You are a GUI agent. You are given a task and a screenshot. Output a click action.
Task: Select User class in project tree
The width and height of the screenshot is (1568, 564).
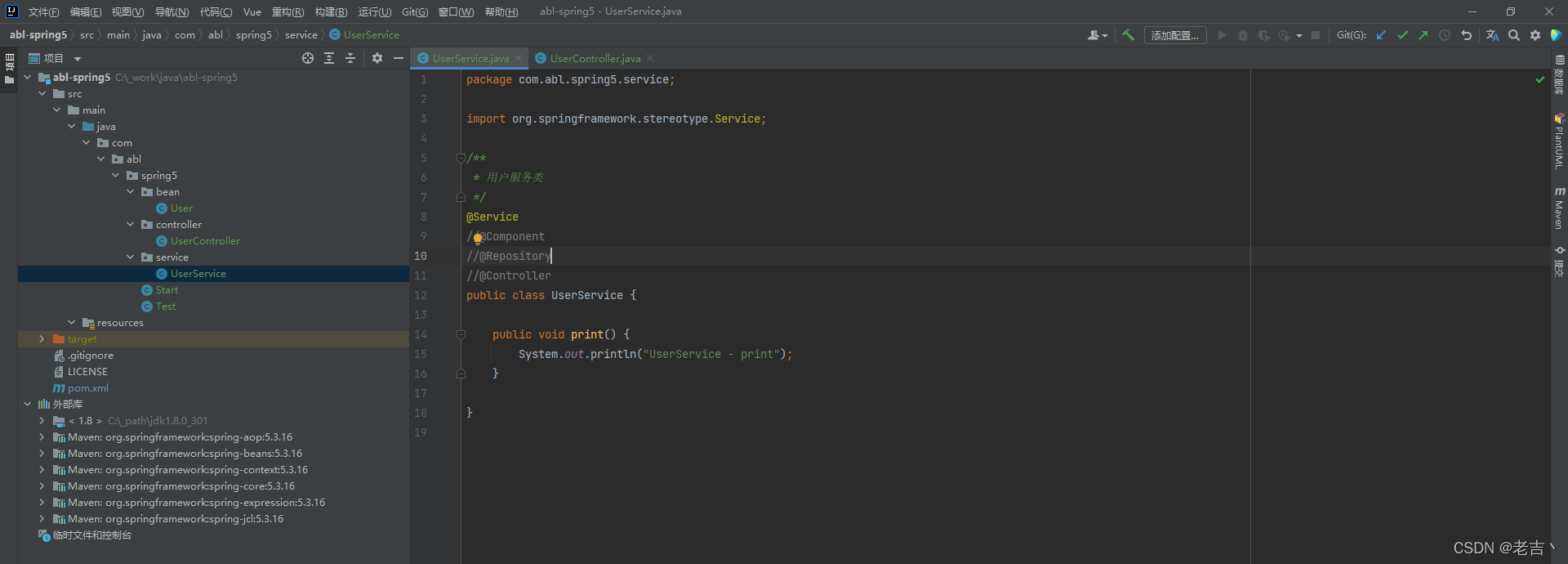(x=181, y=208)
